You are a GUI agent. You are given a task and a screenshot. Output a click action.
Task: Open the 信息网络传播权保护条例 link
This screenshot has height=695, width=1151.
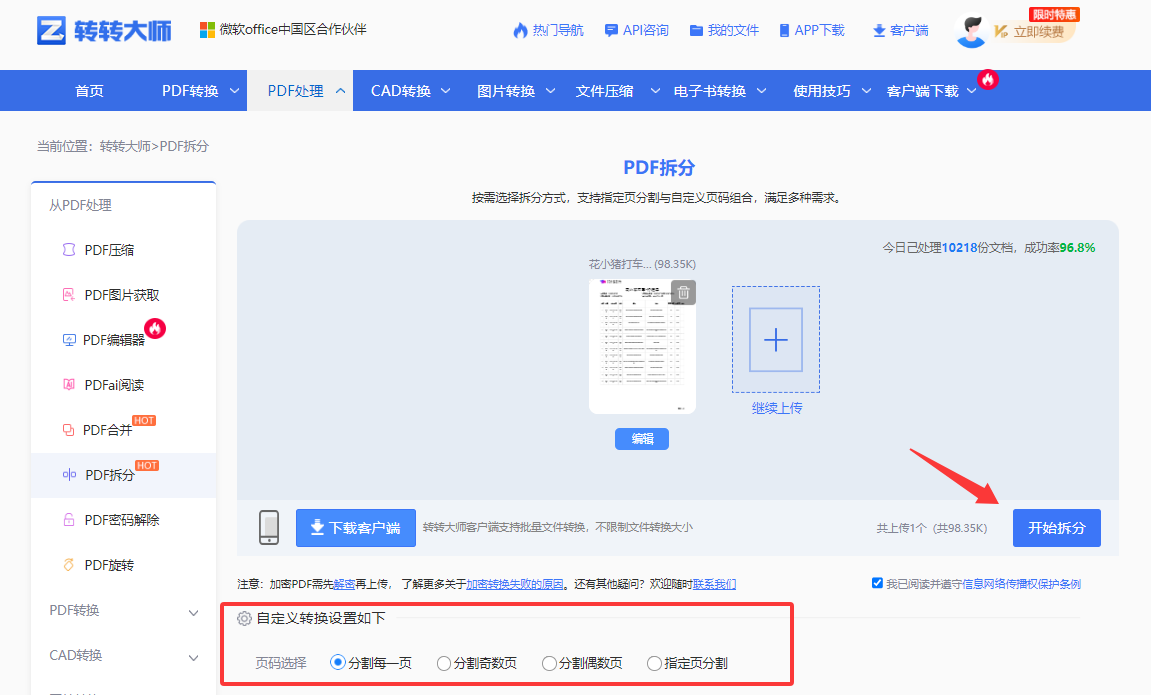1021,584
